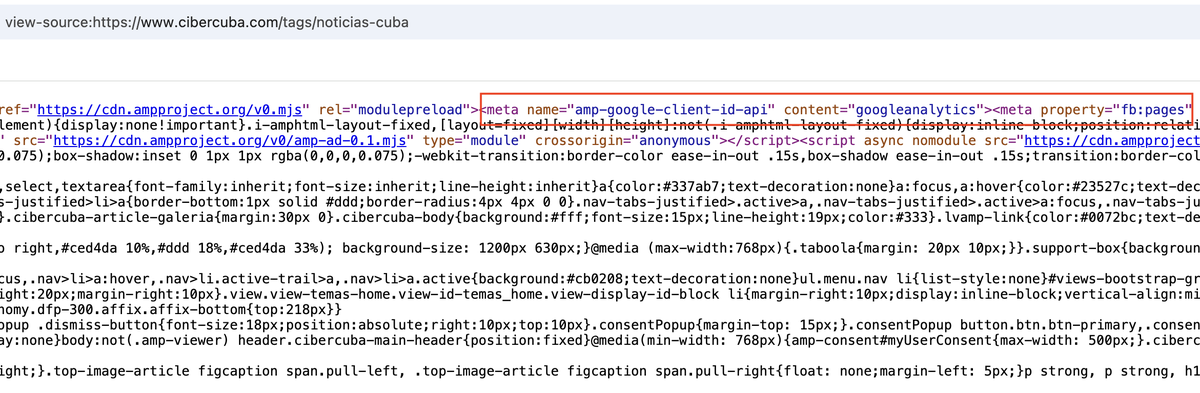The image size is (1200, 393).
Task: Follow the nomodule script cdn.ampproject link
Action: [1111, 140]
